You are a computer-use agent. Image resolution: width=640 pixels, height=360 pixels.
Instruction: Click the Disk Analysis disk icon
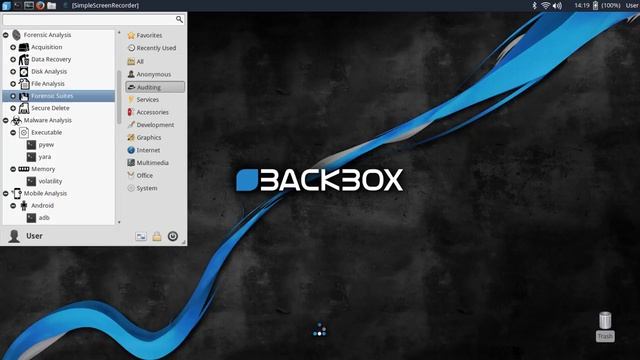(24, 72)
